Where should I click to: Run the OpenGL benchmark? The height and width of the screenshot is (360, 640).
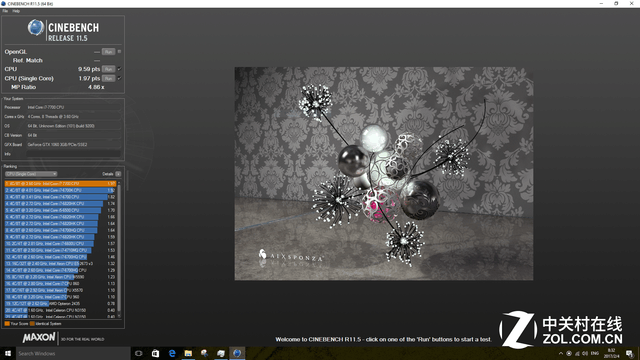click(x=108, y=52)
